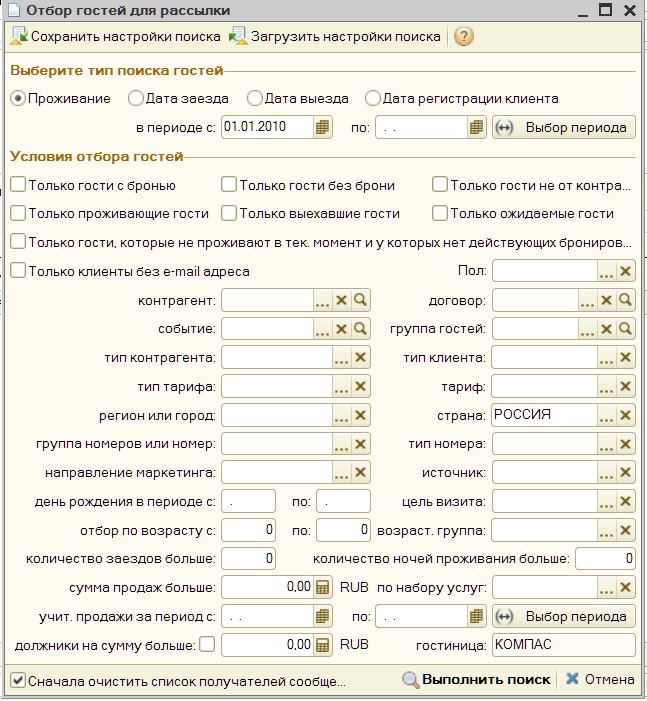647x701 pixels.
Task: Select Дата регистрации клиента option
Action: [372, 98]
